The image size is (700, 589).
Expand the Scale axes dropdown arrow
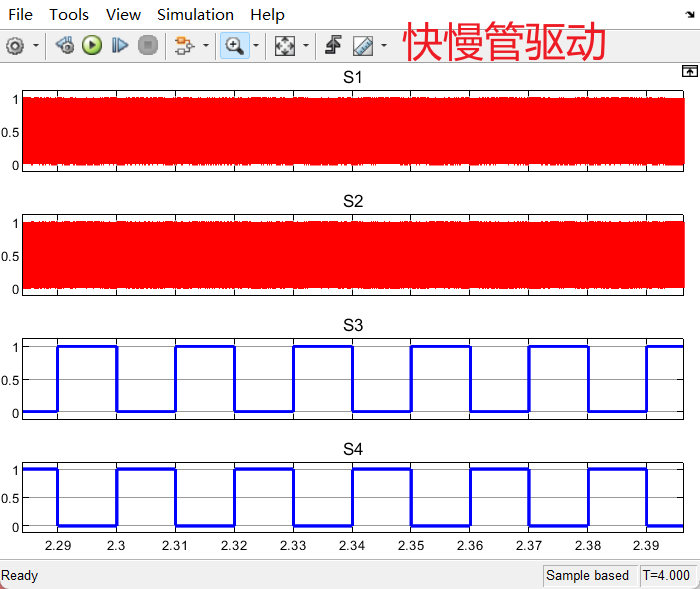coord(307,45)
